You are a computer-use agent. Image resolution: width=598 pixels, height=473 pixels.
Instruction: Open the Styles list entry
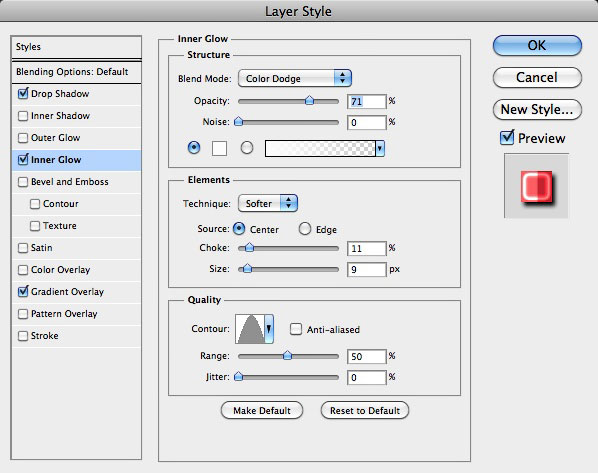click(76, 47)
